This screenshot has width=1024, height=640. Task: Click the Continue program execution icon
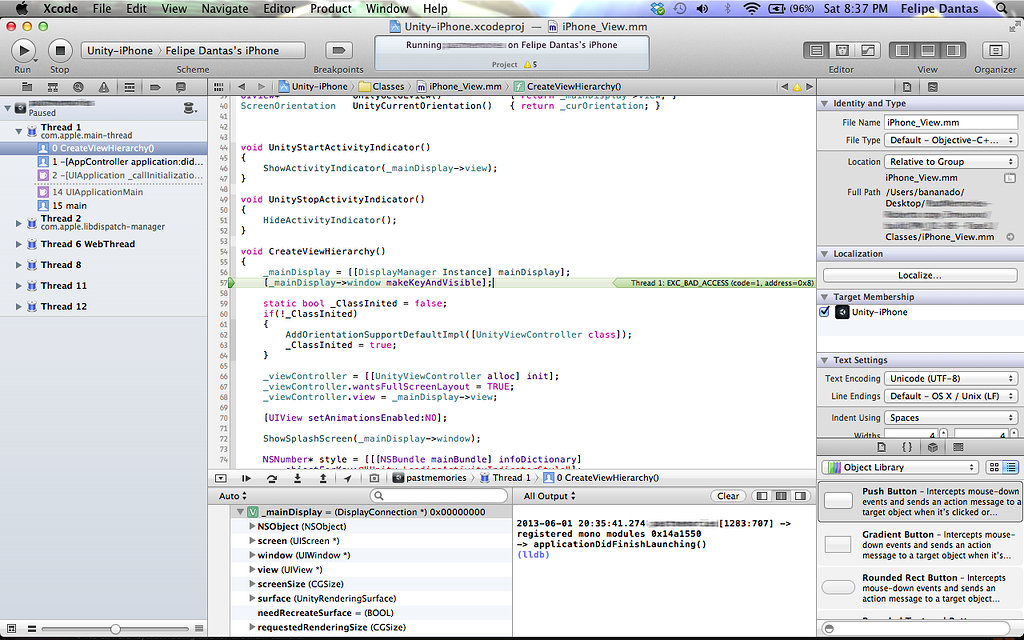[x=246, y=478]
